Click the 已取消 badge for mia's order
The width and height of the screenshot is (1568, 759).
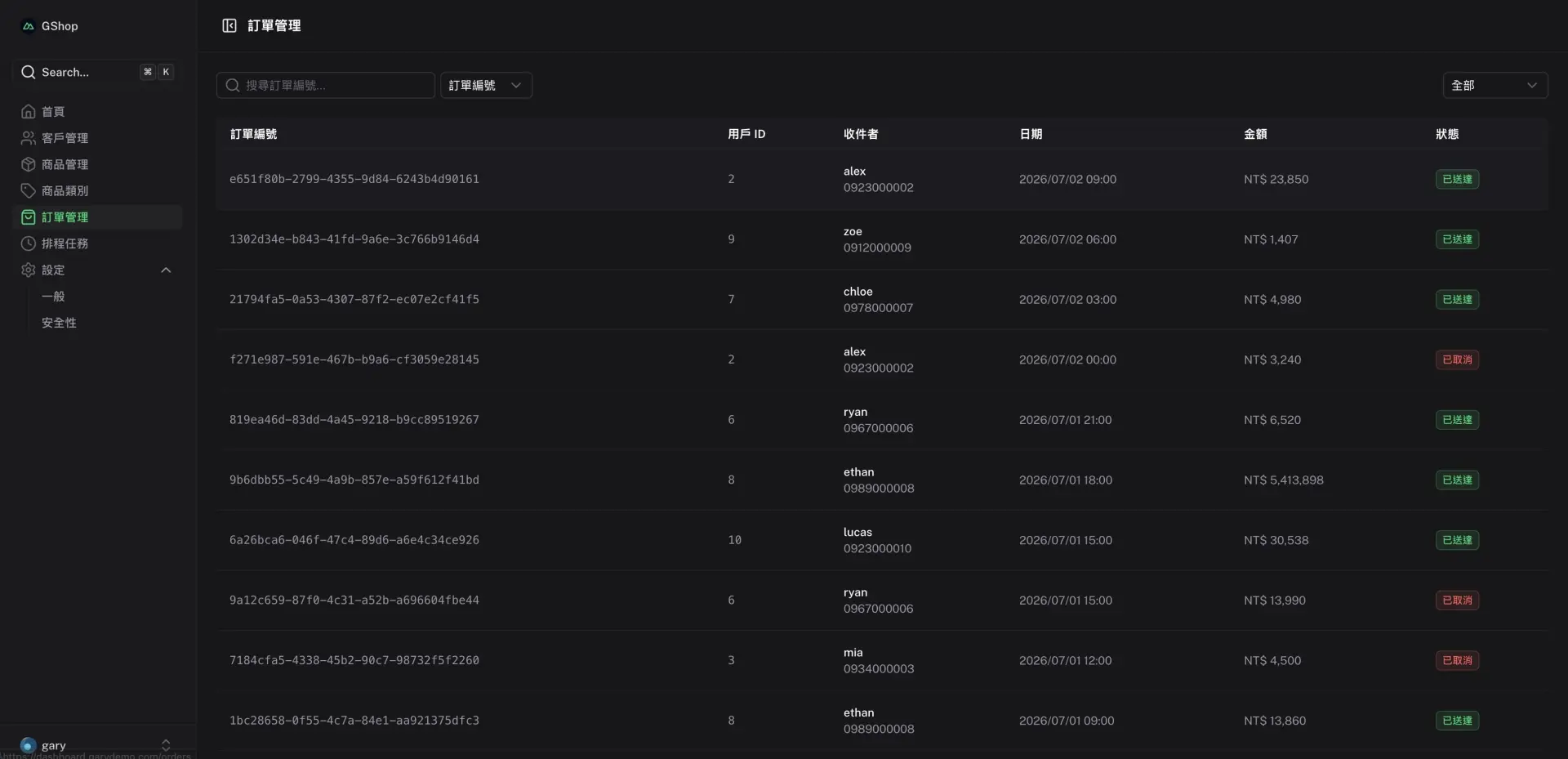1457,660
